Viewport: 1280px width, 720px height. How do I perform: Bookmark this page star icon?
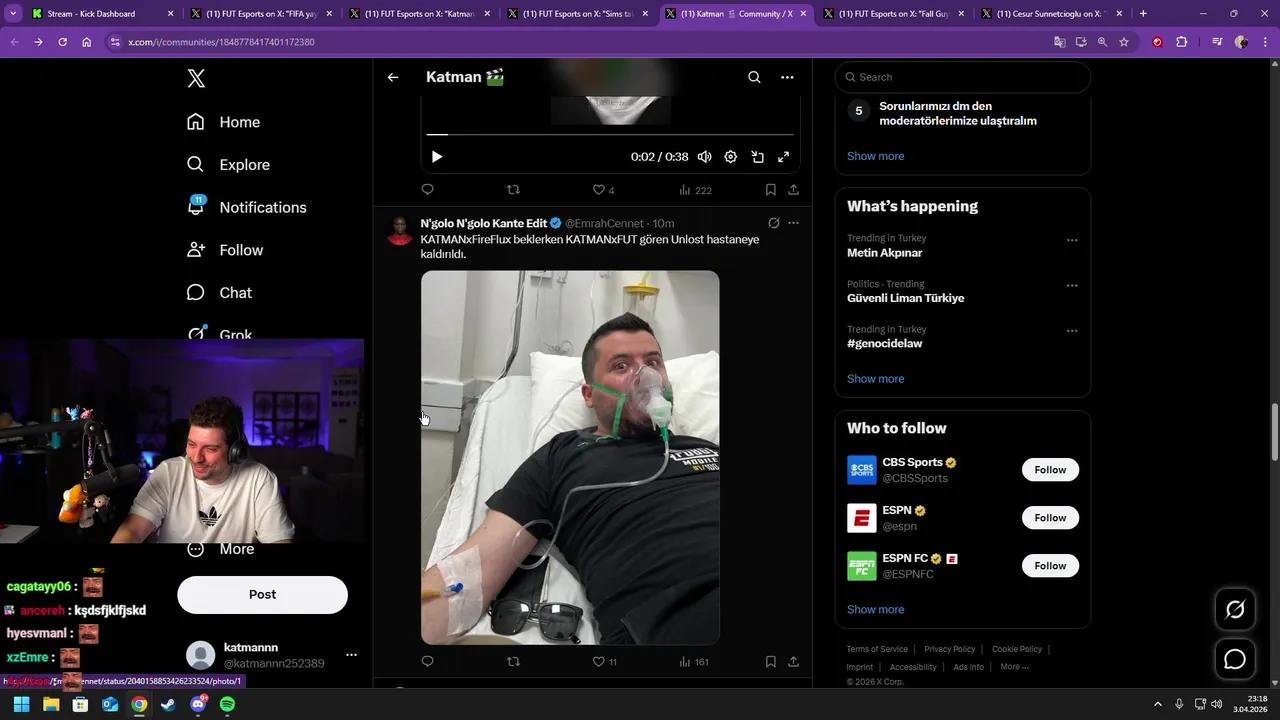click(1124, 42)
